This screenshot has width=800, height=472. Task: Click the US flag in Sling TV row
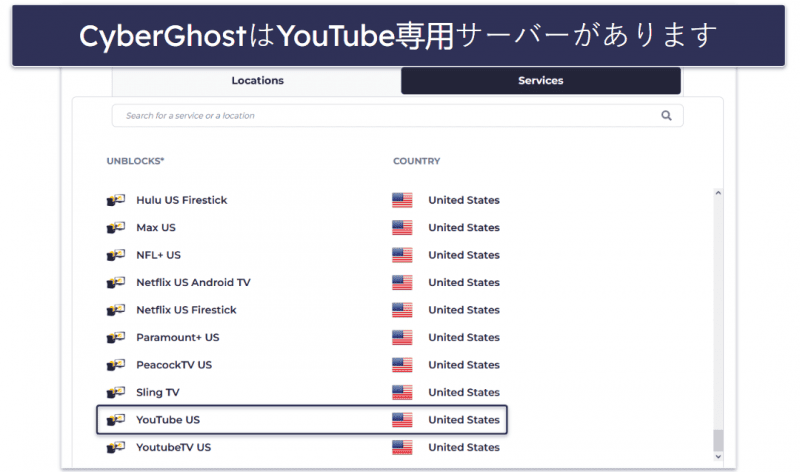coord(402,393)
